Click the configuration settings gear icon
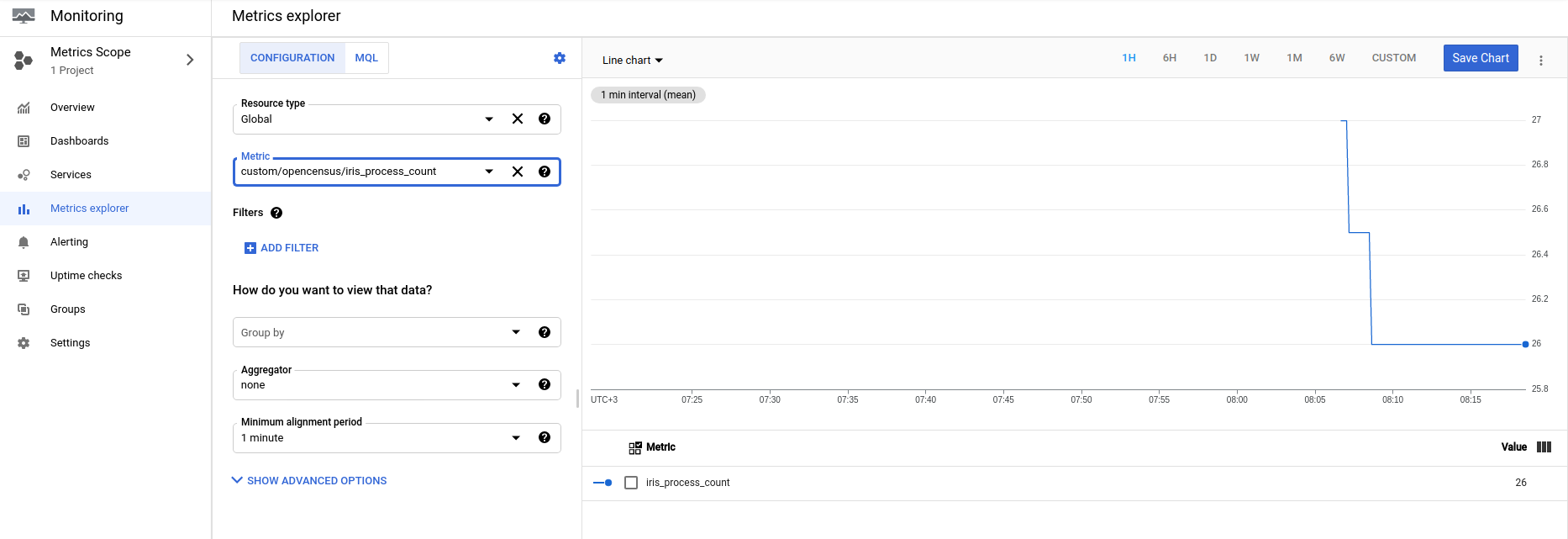Image resolution: width=1568 pixels, height=539 pixels. [x=560, y=58]
